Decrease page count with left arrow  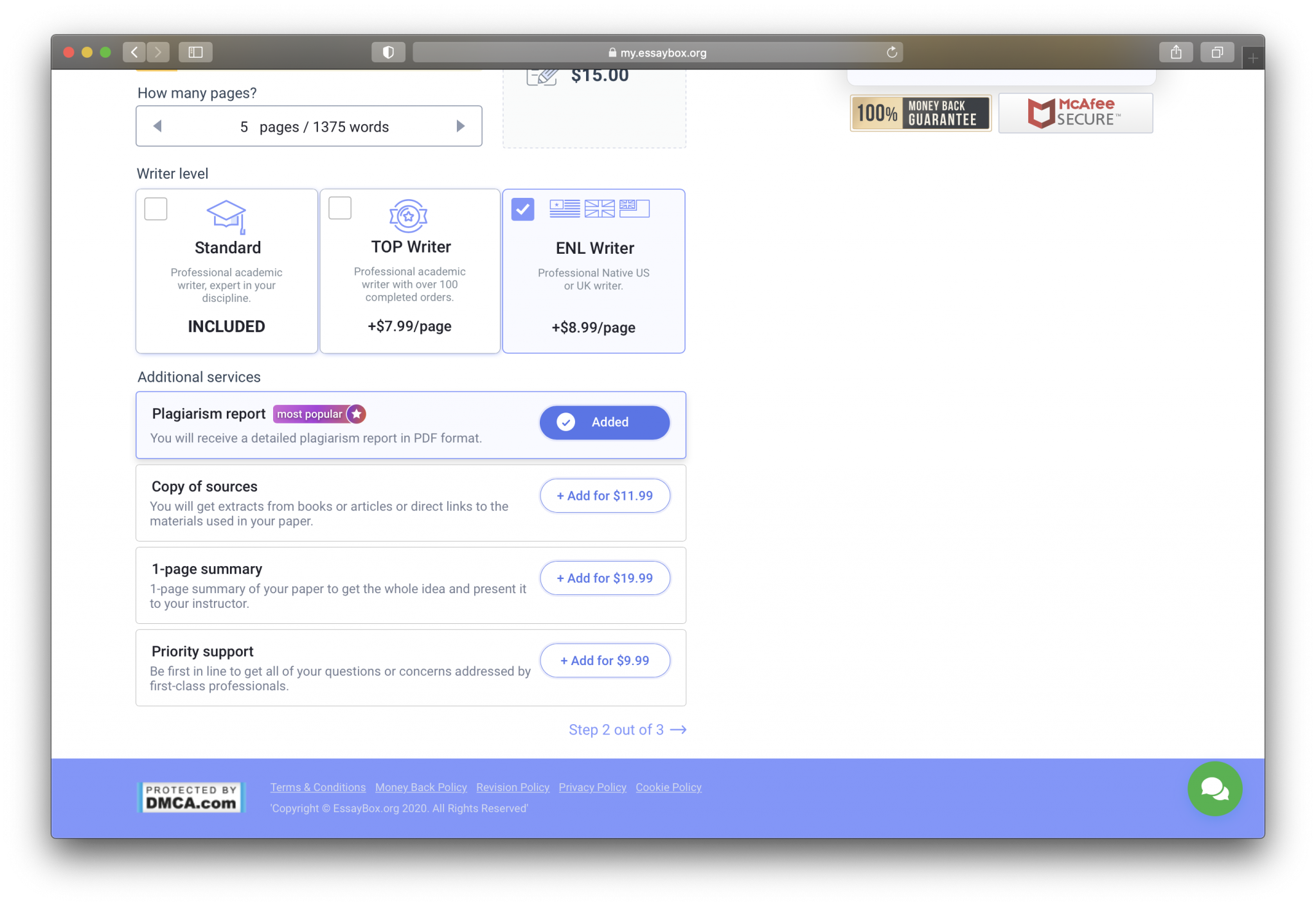click(x=157, y=126)
